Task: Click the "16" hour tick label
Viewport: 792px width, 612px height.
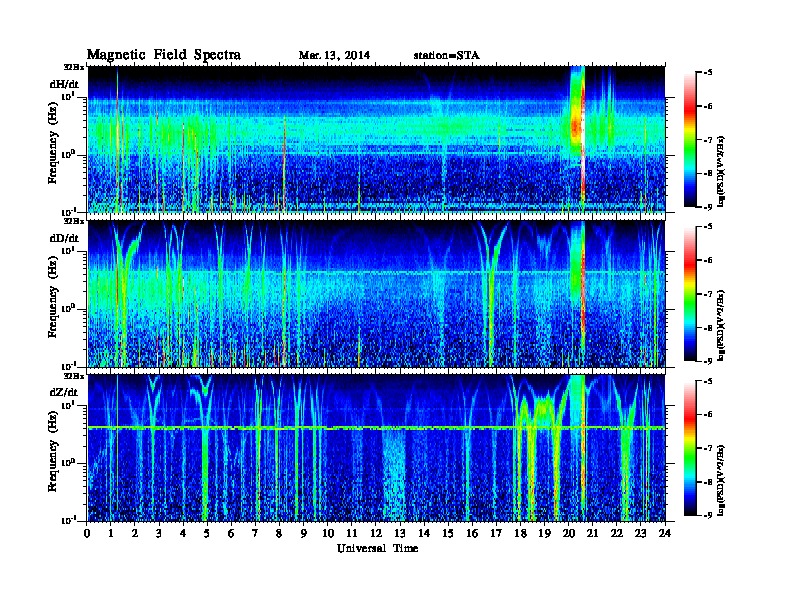Action: (x=472, y=534)
